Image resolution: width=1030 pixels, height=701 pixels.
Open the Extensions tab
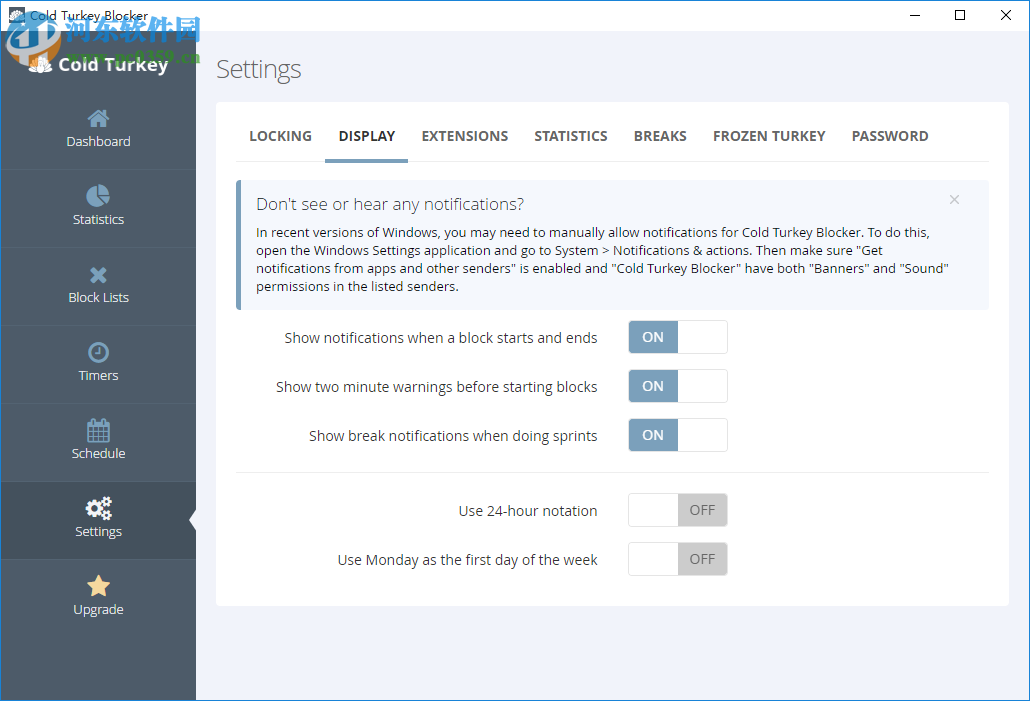pos(464,136)
